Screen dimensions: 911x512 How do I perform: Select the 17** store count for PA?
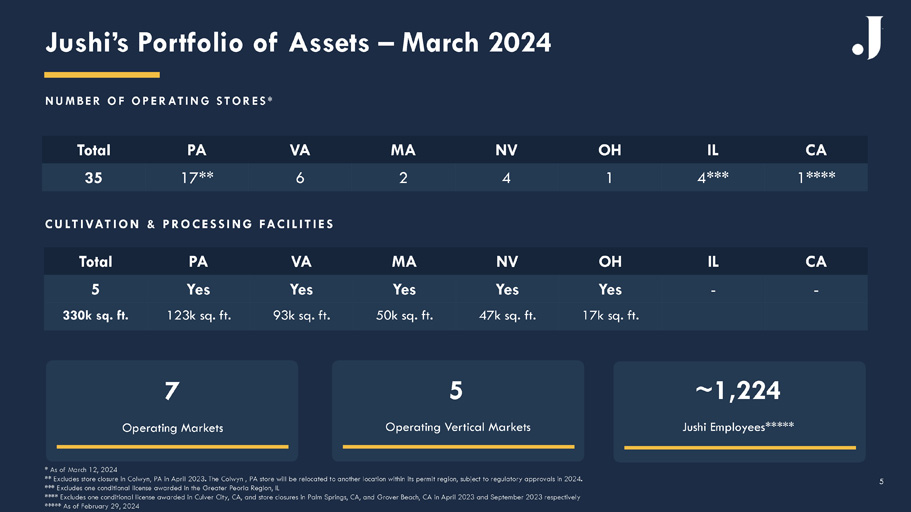point(197,178)
